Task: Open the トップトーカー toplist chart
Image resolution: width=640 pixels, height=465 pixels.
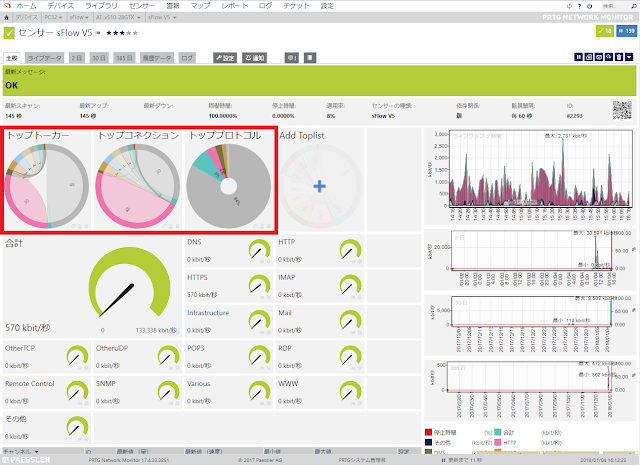Action: tap(47, 186)
